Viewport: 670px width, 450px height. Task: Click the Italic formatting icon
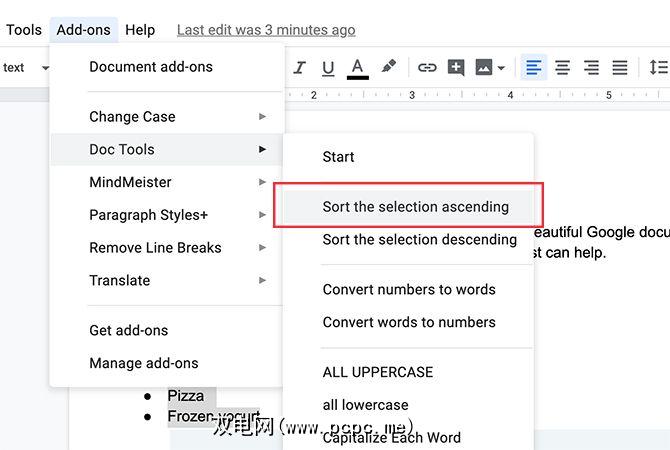300,68
